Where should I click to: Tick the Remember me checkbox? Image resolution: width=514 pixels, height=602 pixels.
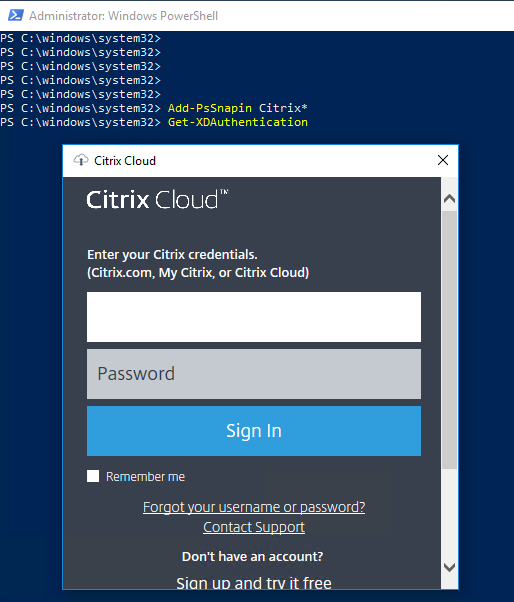93,476
